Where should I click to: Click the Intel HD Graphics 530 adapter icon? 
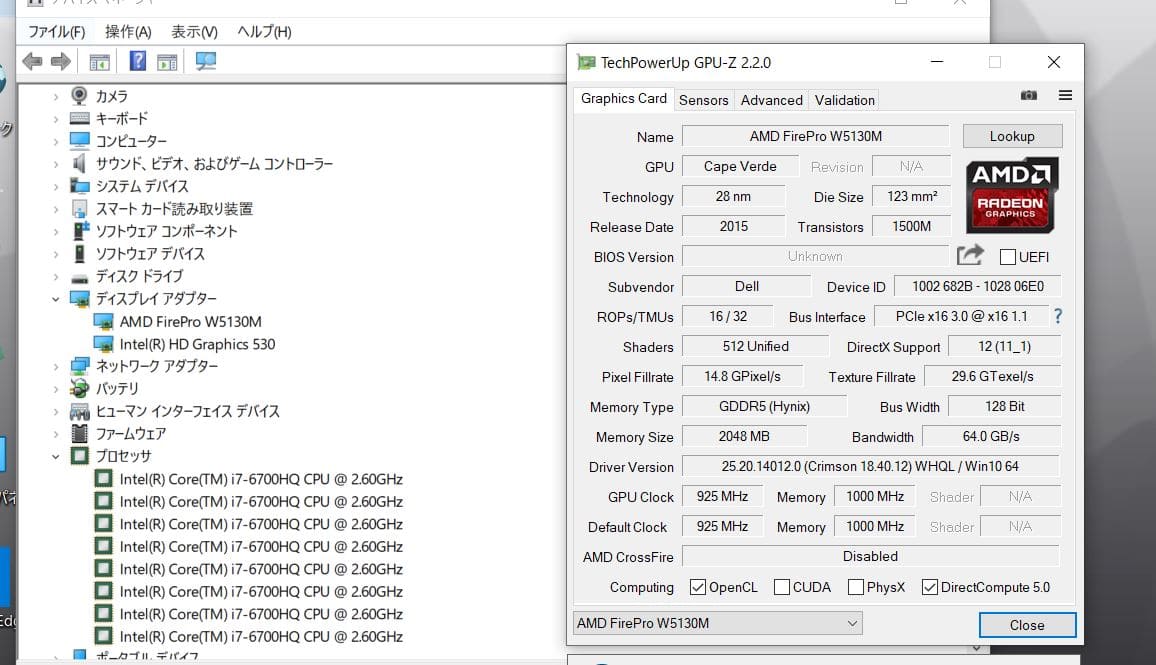[x=103, y=344]
